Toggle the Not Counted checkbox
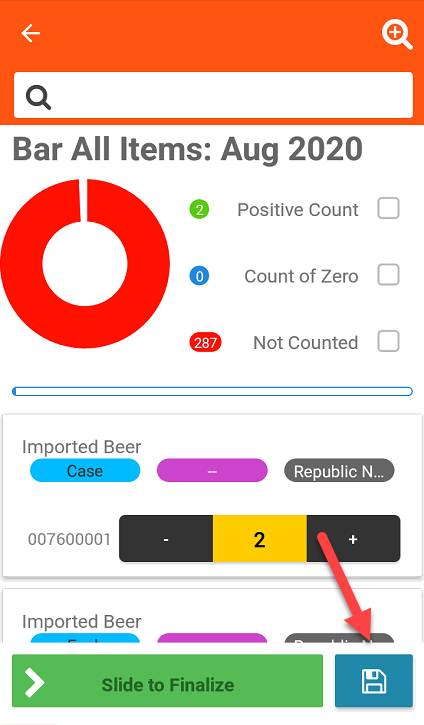Screen dimensions: 424x725 [x=388, y=341]
